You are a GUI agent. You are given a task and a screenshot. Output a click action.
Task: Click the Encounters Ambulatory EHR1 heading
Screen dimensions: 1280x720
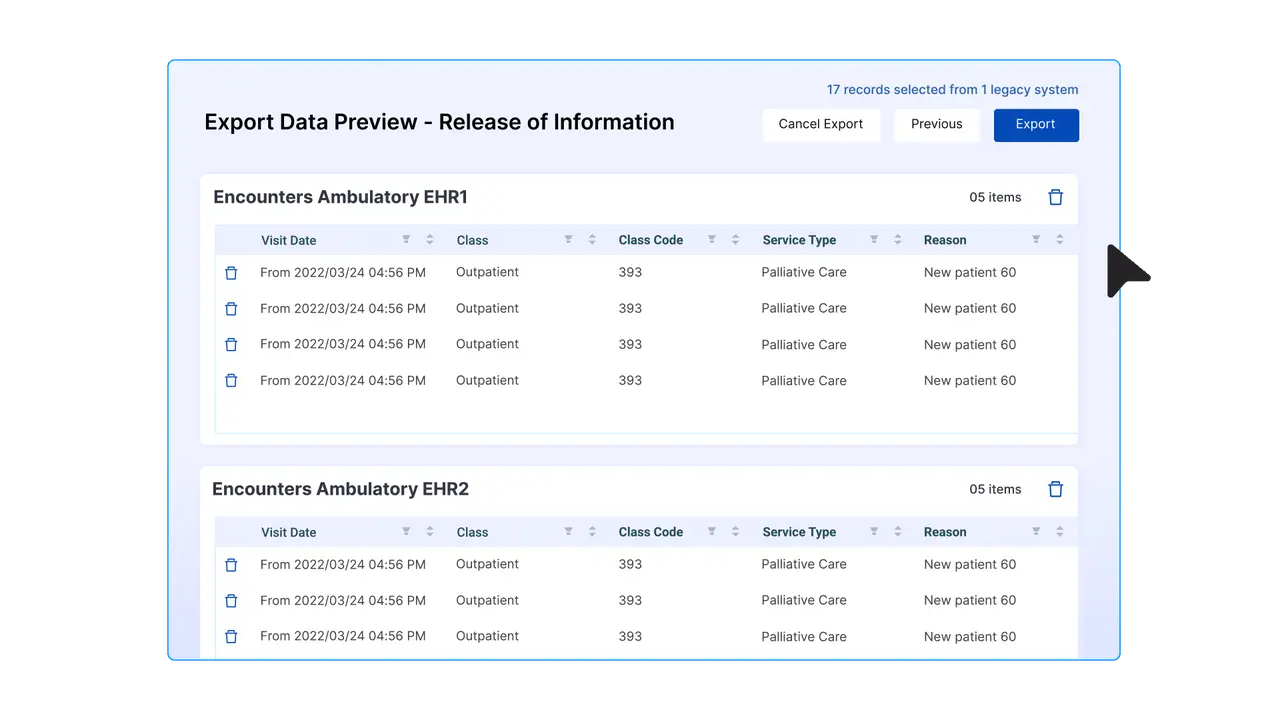pyautogui.click(x=340, y=197)
